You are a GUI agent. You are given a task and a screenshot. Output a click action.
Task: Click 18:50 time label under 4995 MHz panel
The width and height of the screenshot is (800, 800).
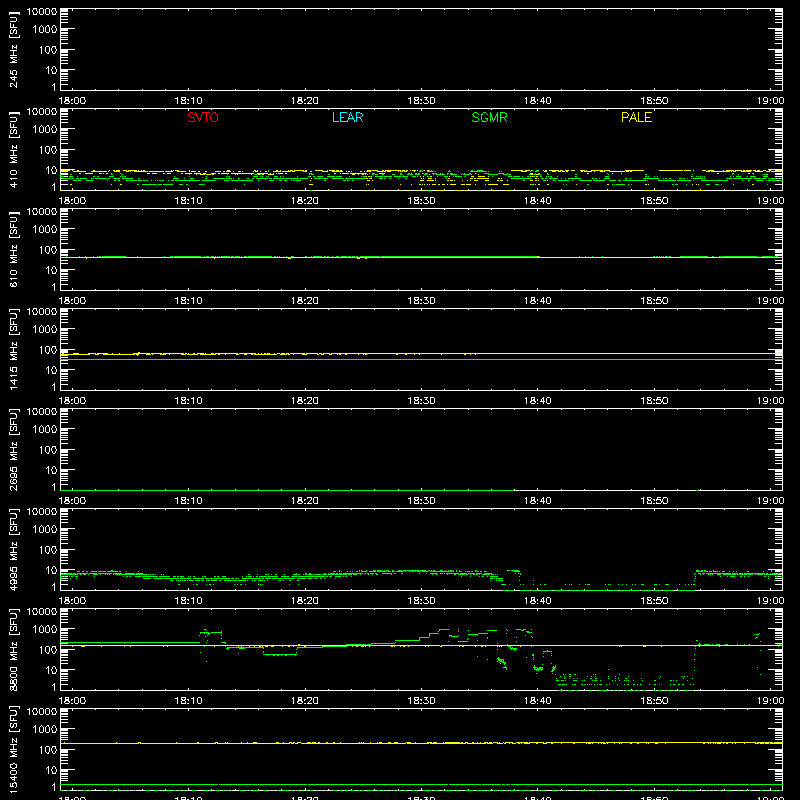tap(654, 601)
